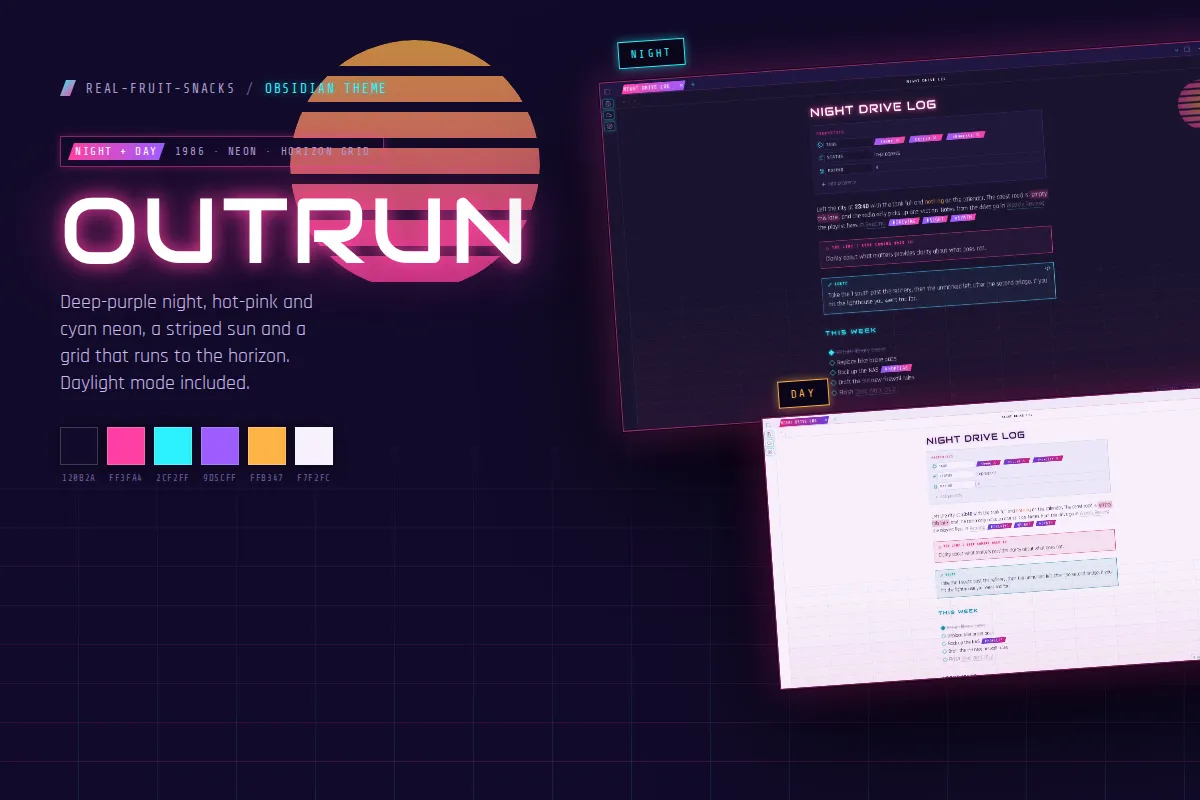This screenshot has height=800, width=1200.
Task: Select the Night Drive Log tab in day window
Action: (x=803, y=421)
